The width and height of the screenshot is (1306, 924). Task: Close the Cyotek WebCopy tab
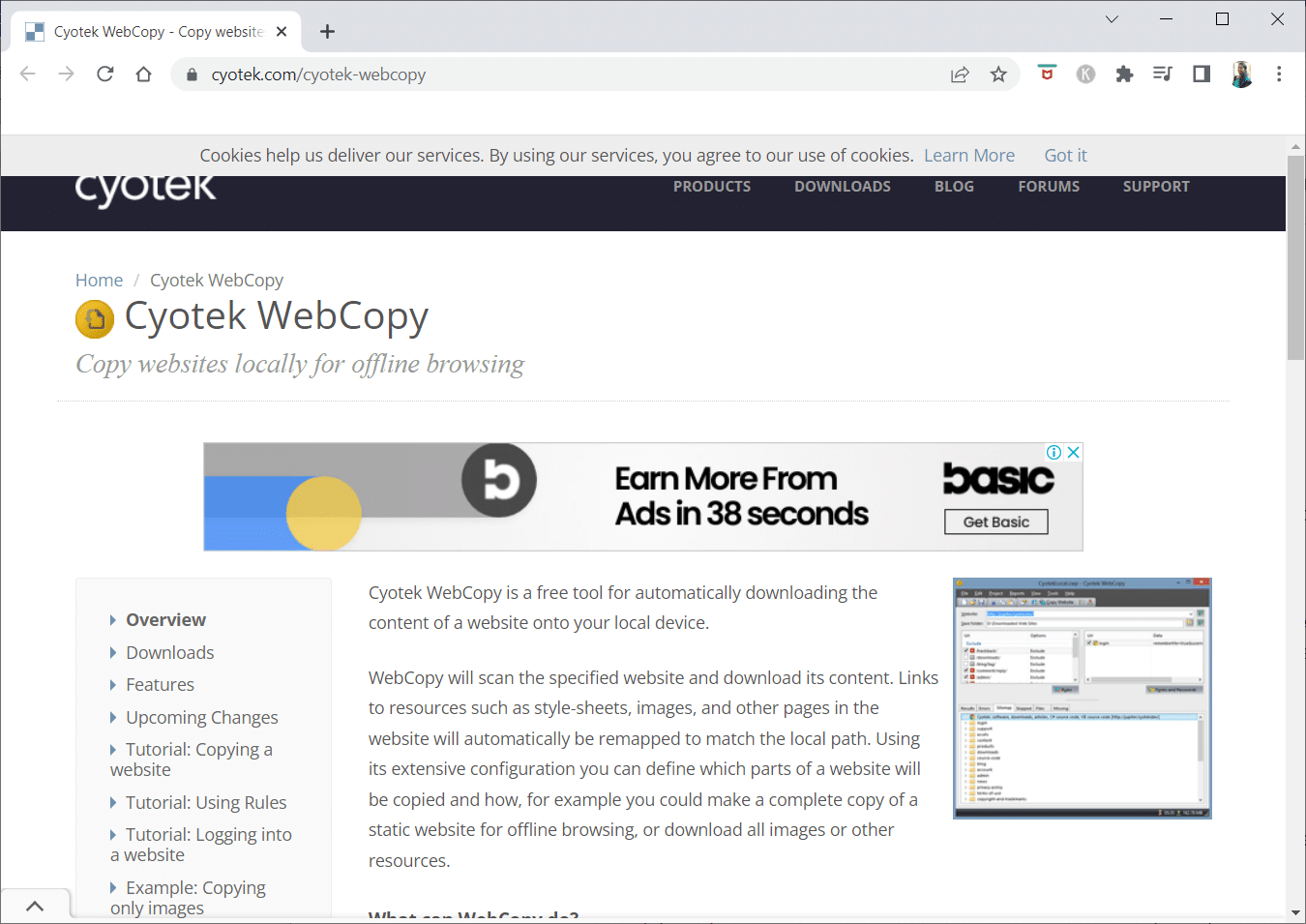[x=282, y=32]
